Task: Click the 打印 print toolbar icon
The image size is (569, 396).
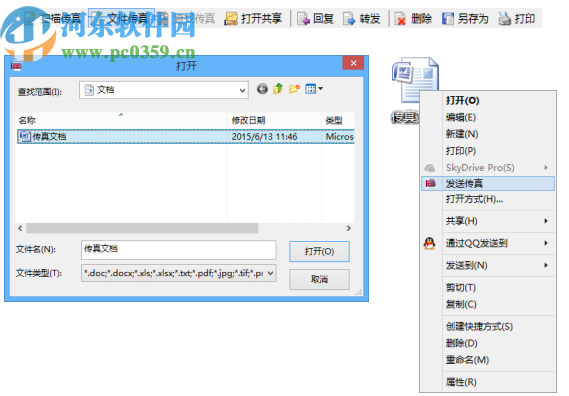Action: click(x=504, y=19)
